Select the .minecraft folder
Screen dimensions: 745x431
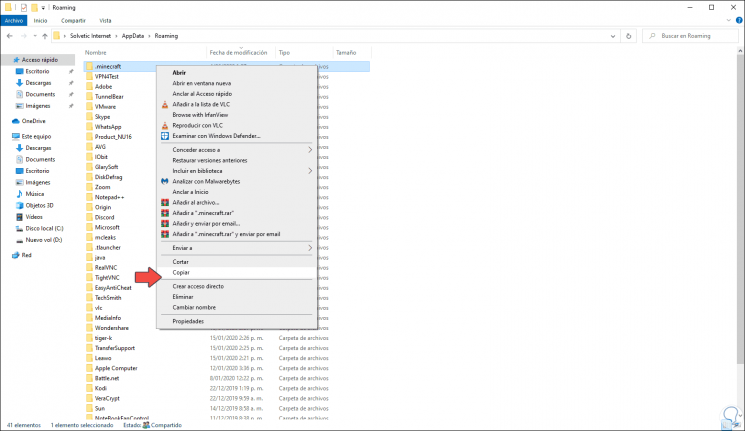pyautogui.click(x=108, y=67)
